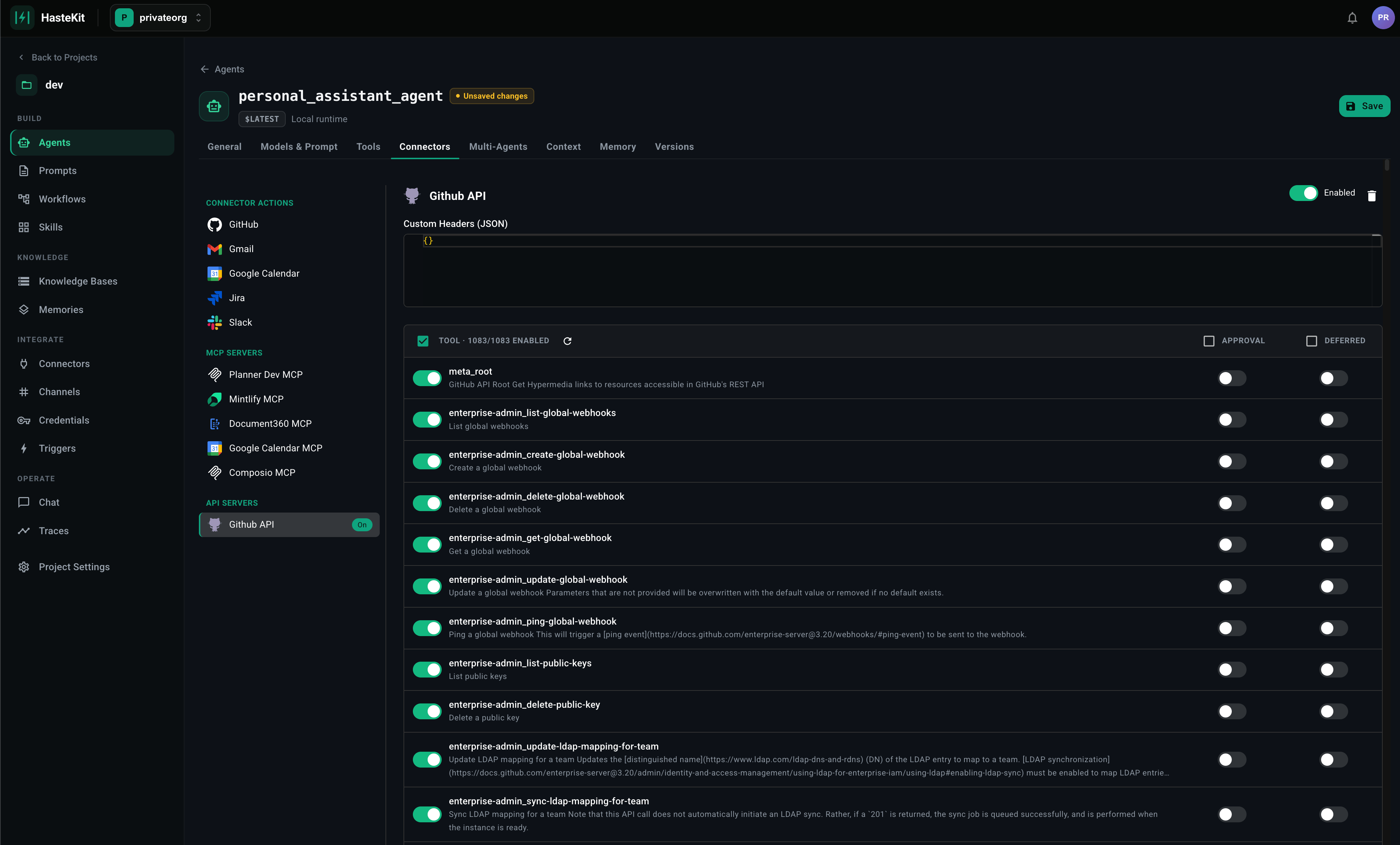This screenshot has height=845, width=1400.
Task: Check the Deferred header checkbox
Action: pos(1311,341)
